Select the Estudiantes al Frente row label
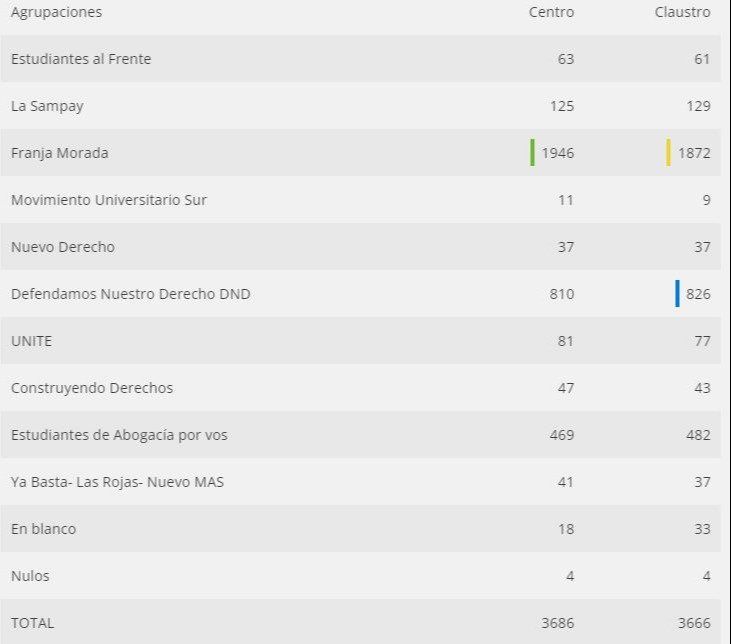The image size is (731, 644). pyautogui.click(x=81, y=59)
